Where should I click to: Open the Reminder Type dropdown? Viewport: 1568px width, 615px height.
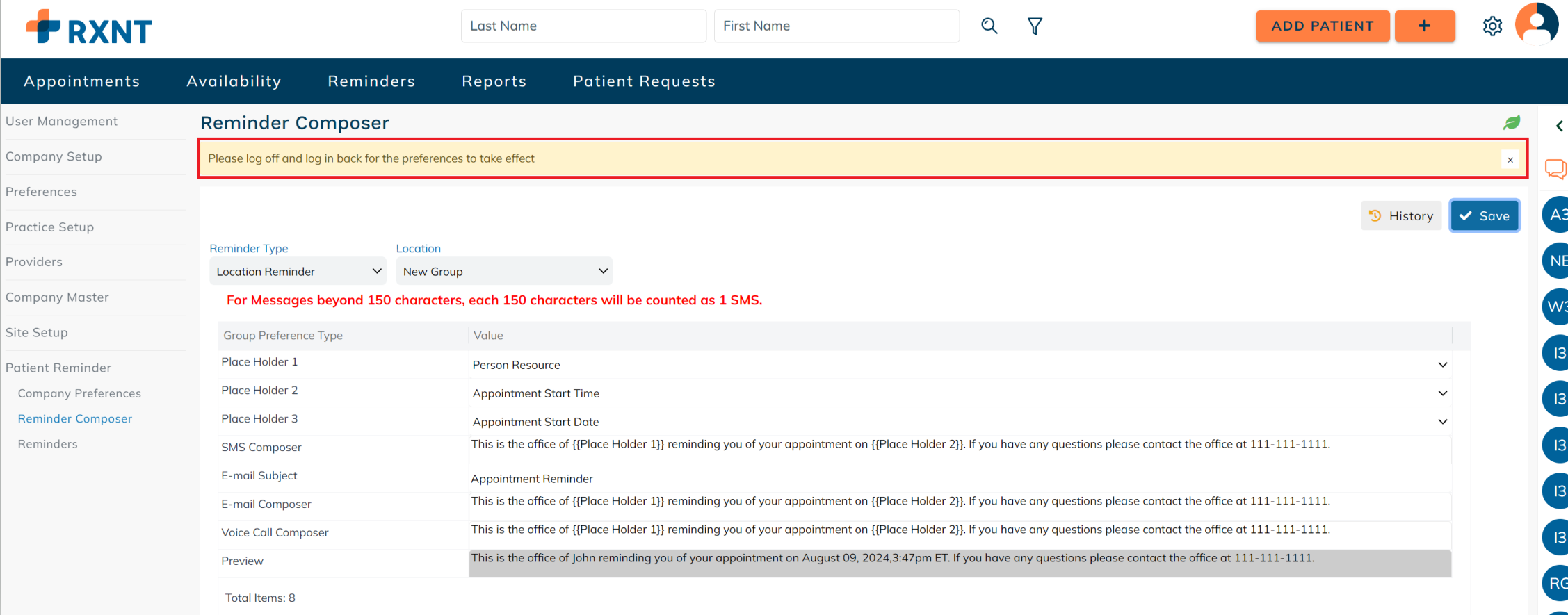click(x=298, y=272)
